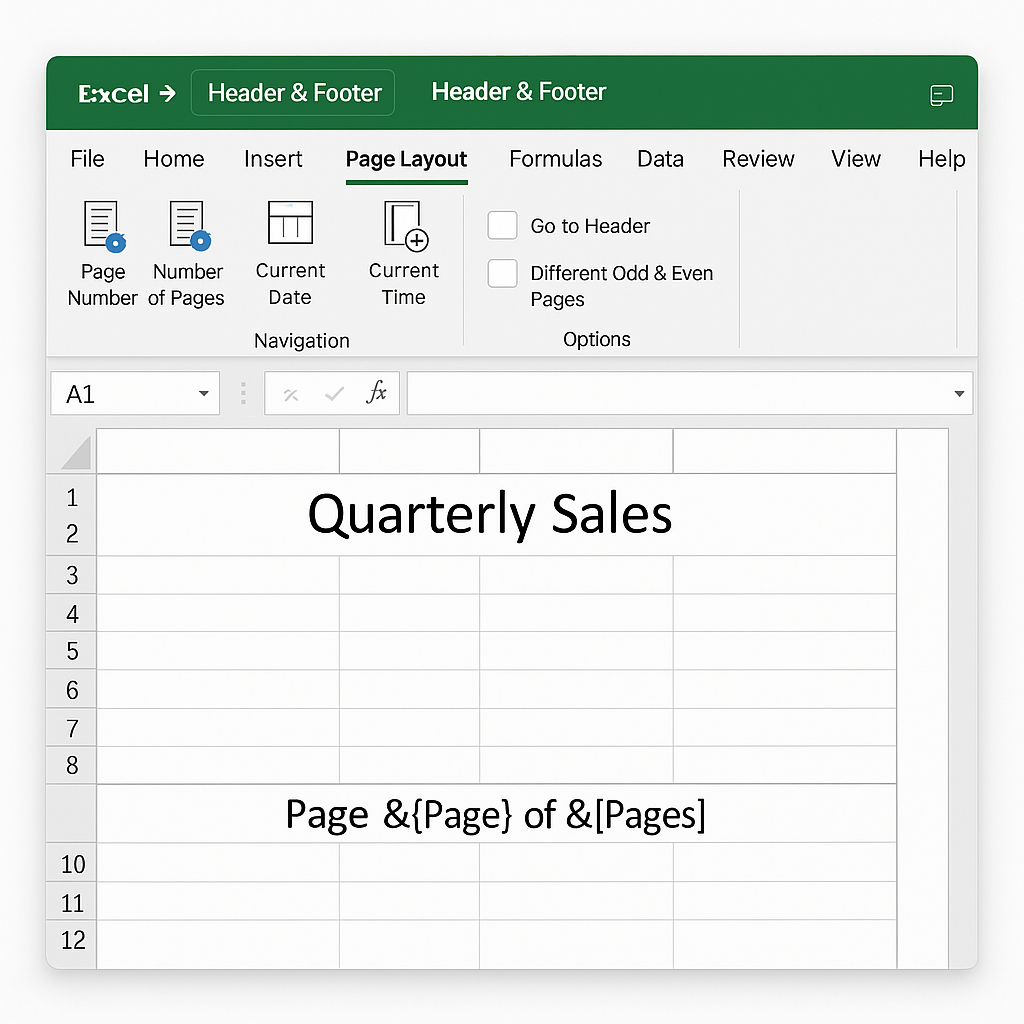Switch to the Formulas tab

click(555, 159)
